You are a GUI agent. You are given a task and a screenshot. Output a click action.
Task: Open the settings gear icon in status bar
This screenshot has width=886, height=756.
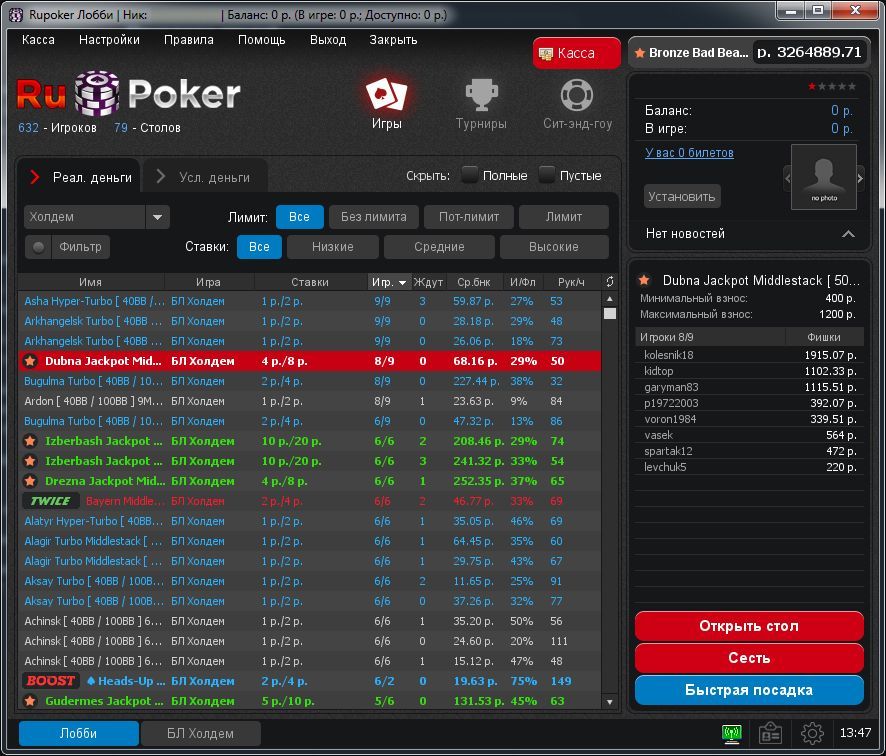(812, 734)
